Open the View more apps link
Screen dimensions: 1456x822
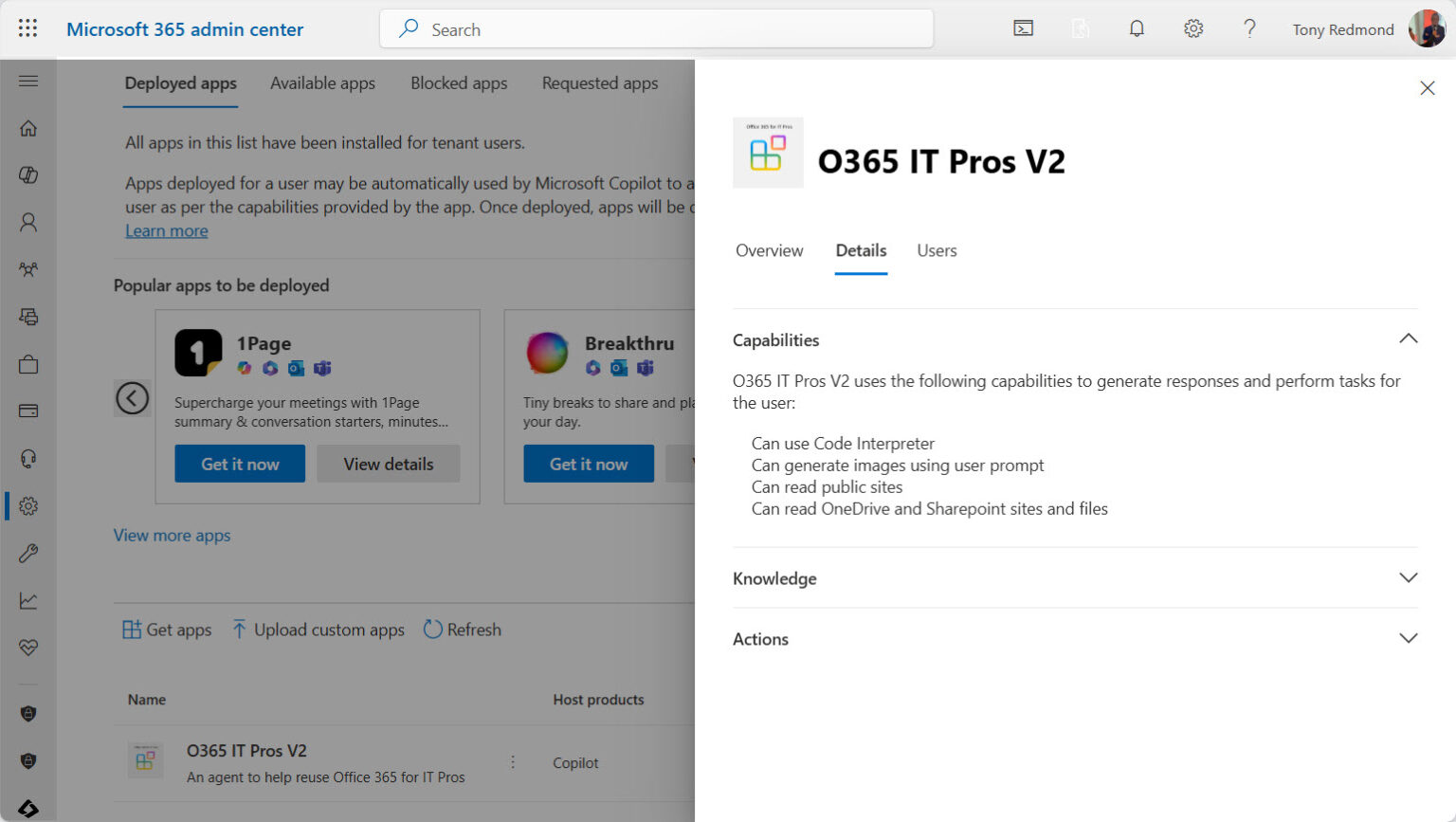172,536
